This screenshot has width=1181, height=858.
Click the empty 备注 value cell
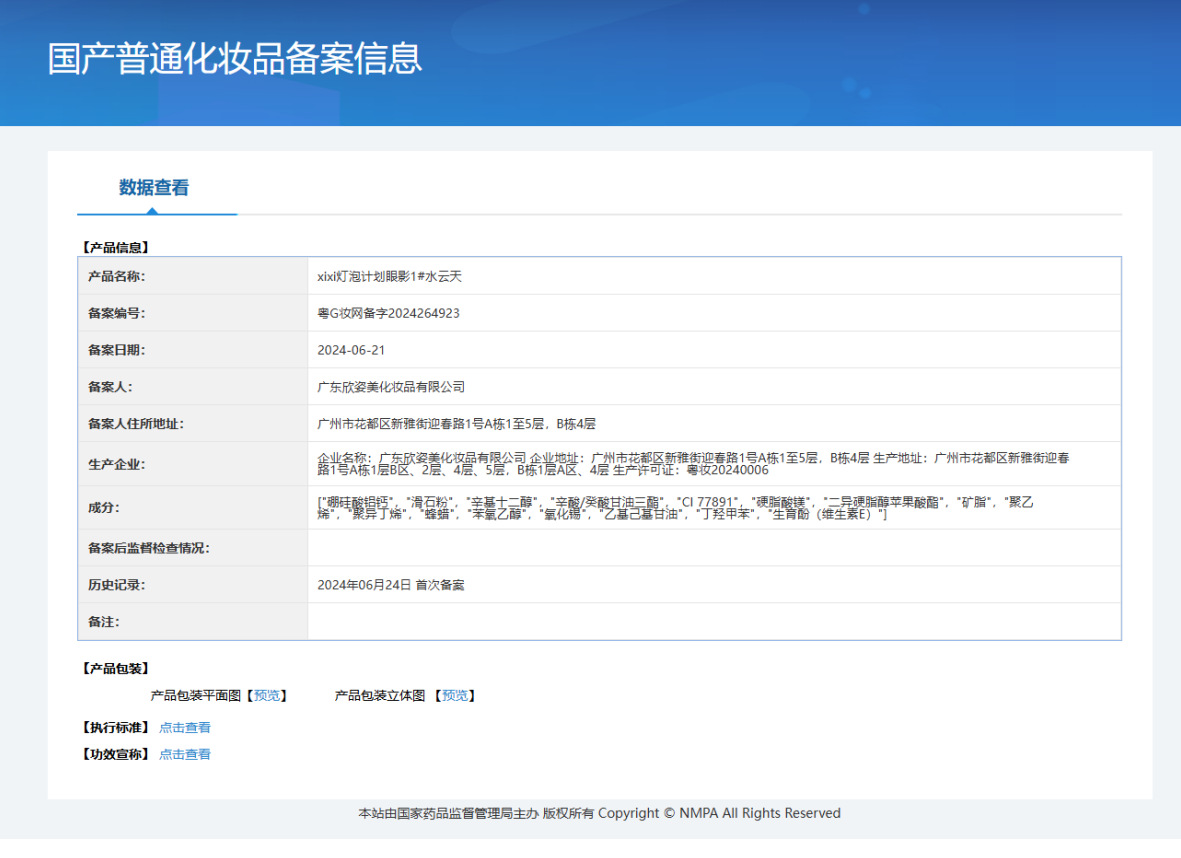tap(713, 622)
